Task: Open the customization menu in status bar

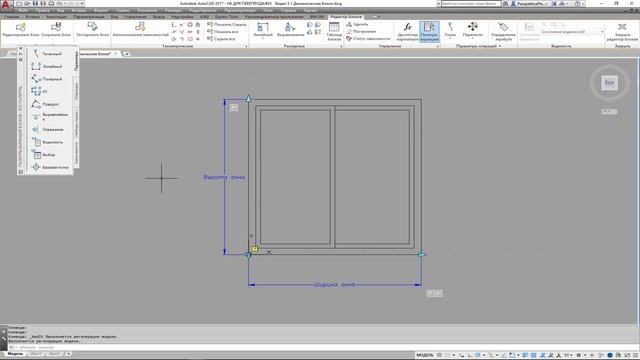Action: point(636,355)
